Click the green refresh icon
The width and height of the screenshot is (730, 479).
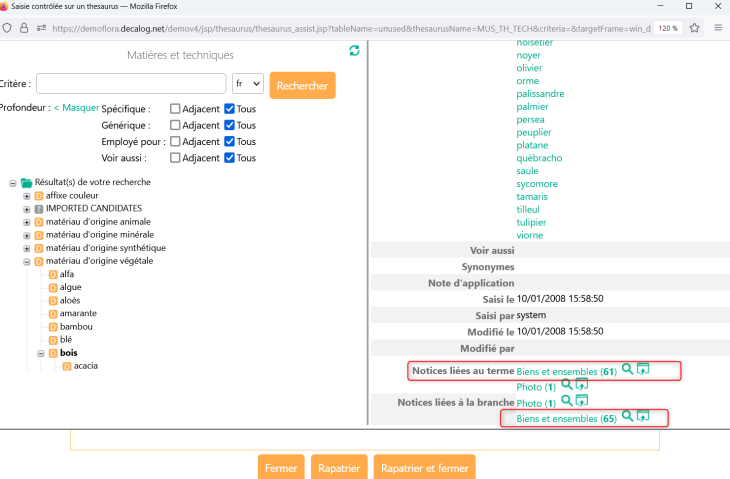(354, 51)
